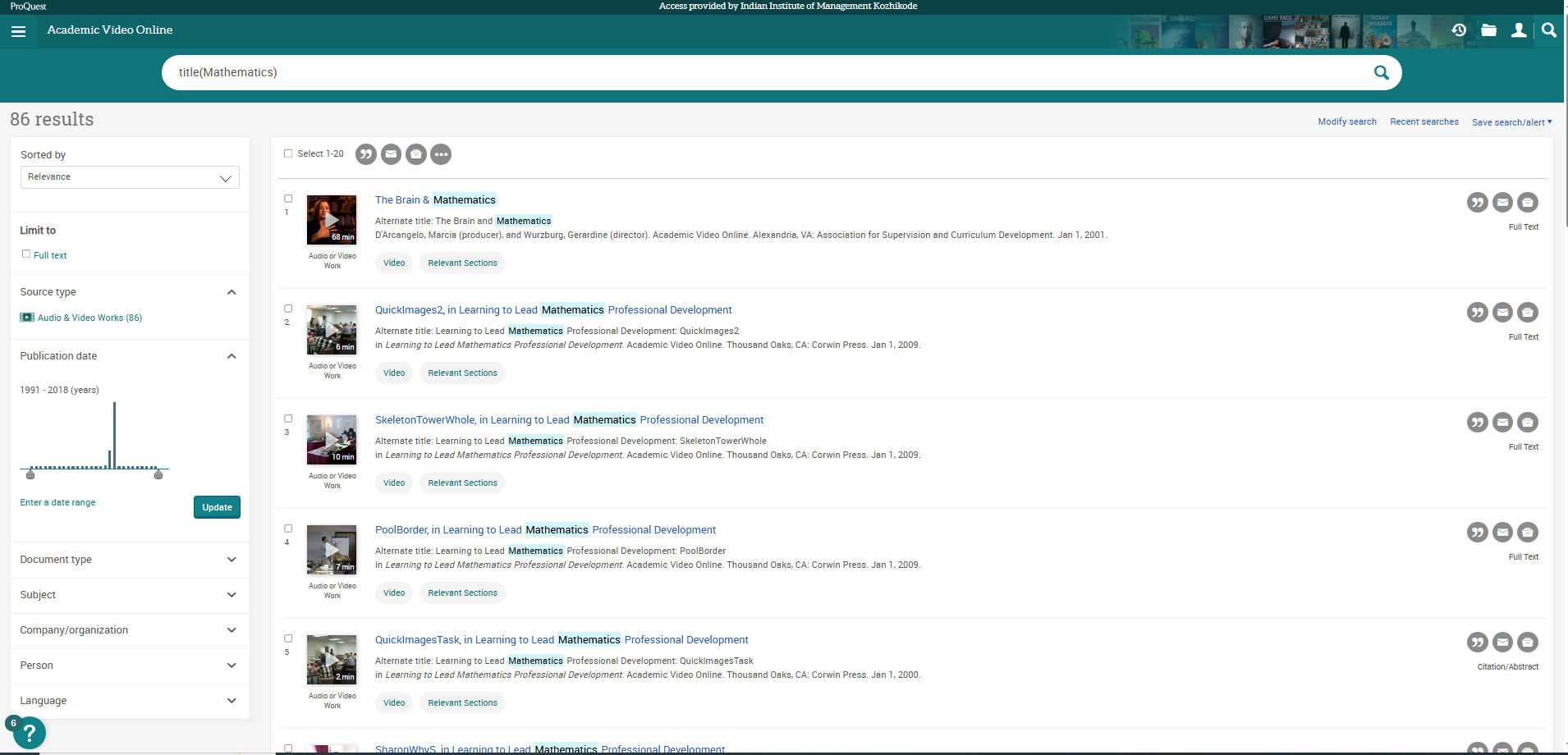The image size is (1568, 755).
Task: Expand the Subject filter section
Action: (x=130, y=595)
